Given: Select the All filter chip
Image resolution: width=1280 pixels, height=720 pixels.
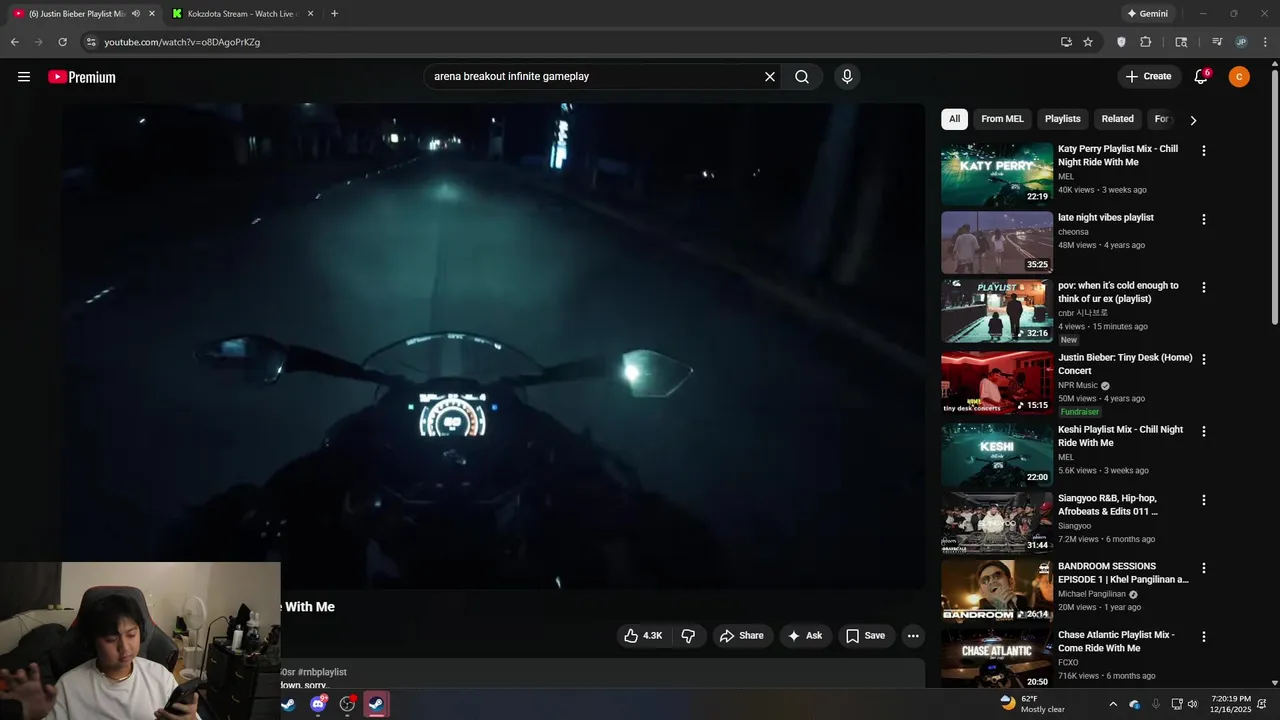Looking at the screenshot, I should [x=954, y=119].
